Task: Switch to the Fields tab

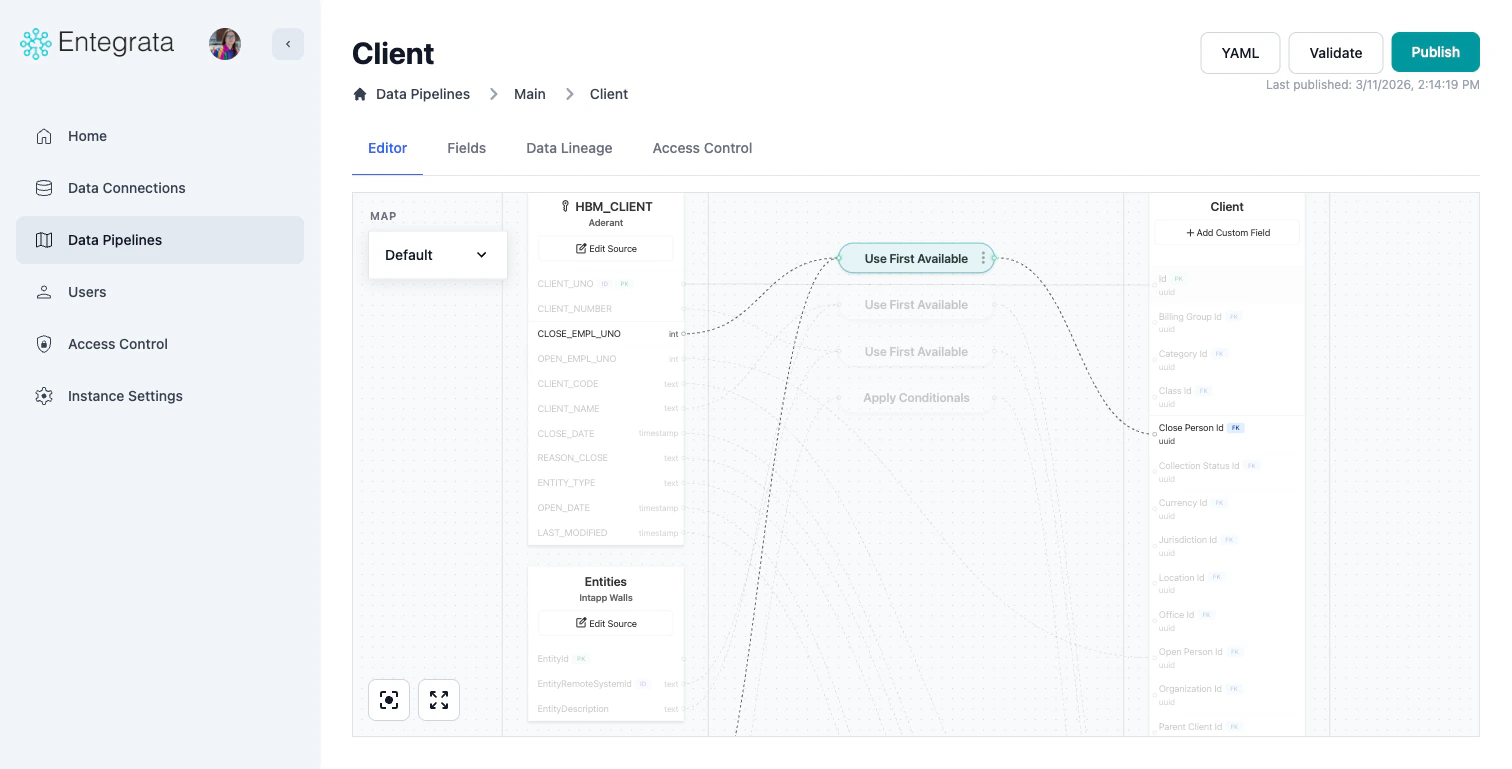Action: [466, 148]
